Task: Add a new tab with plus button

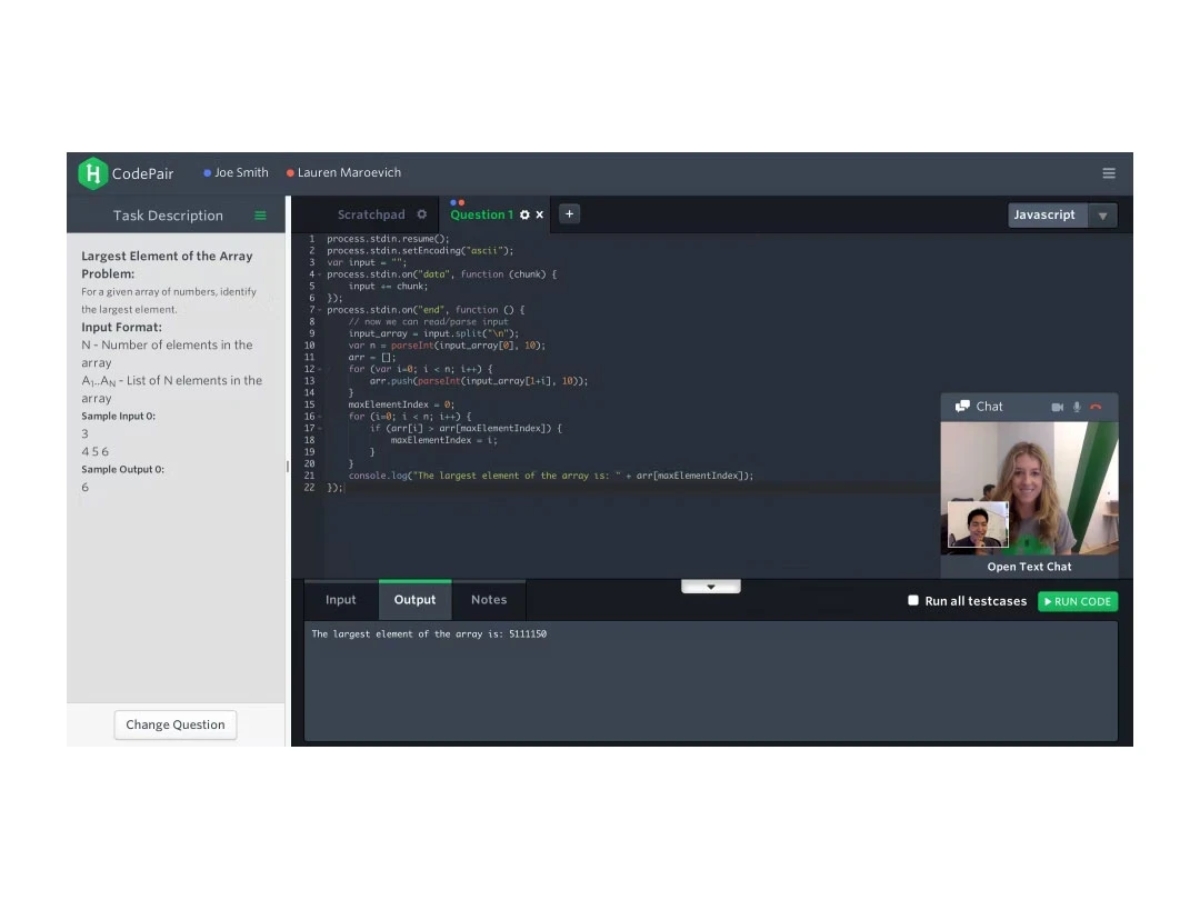Action: click(x=569, y=213)
